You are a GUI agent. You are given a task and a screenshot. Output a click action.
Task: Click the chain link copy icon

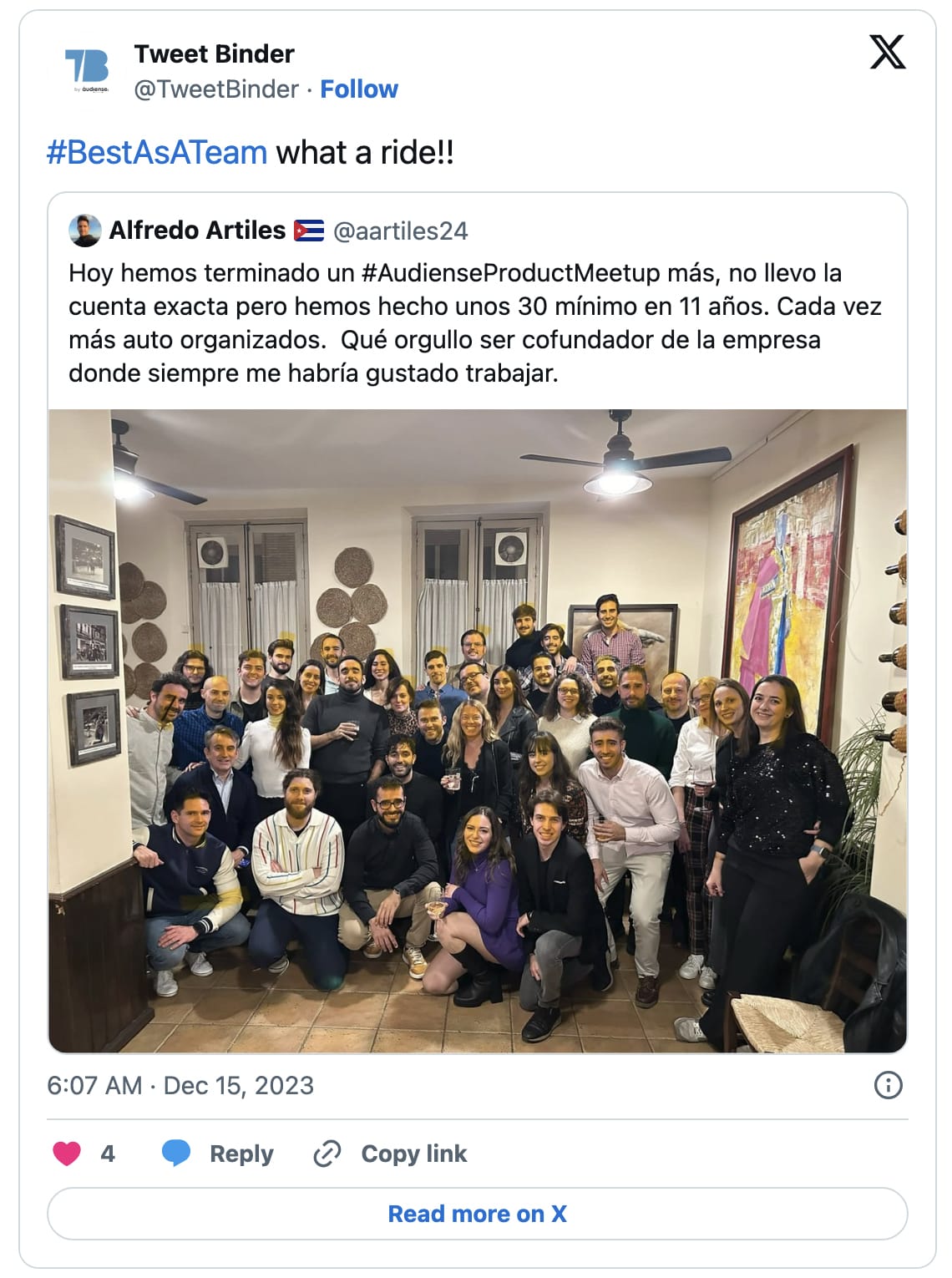click(x=327, y=1154)
